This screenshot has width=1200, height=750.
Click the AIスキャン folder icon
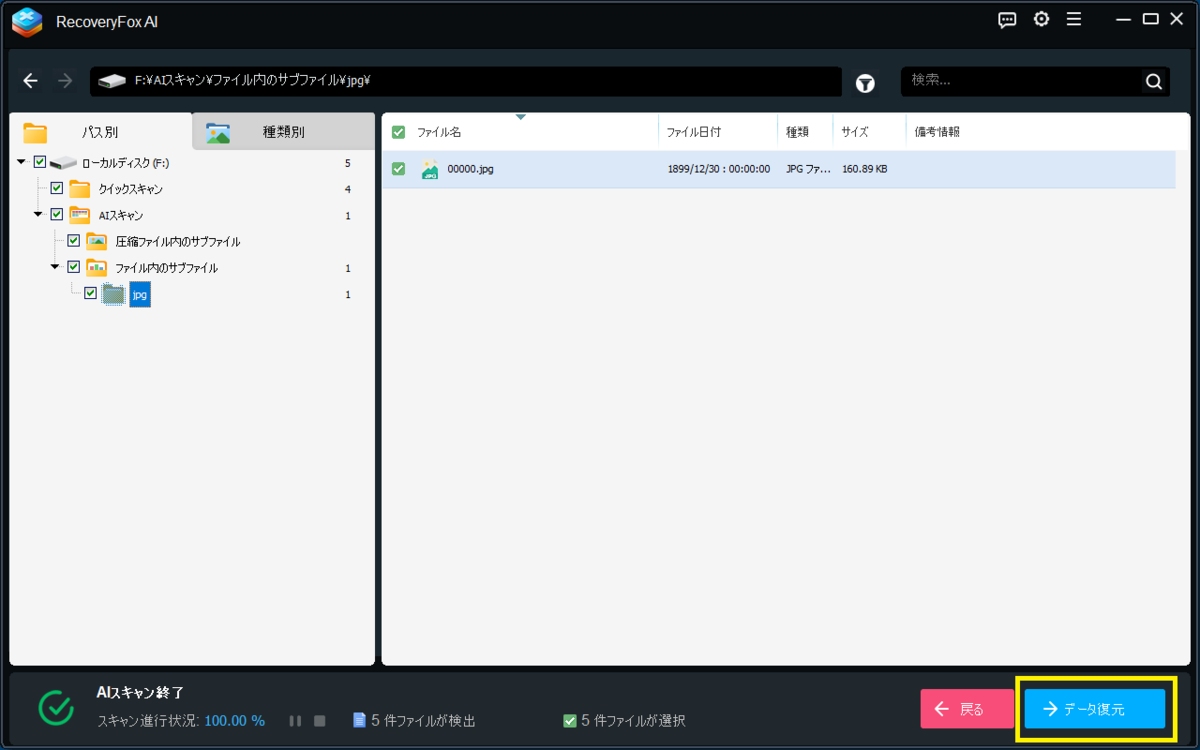(80, 215)
